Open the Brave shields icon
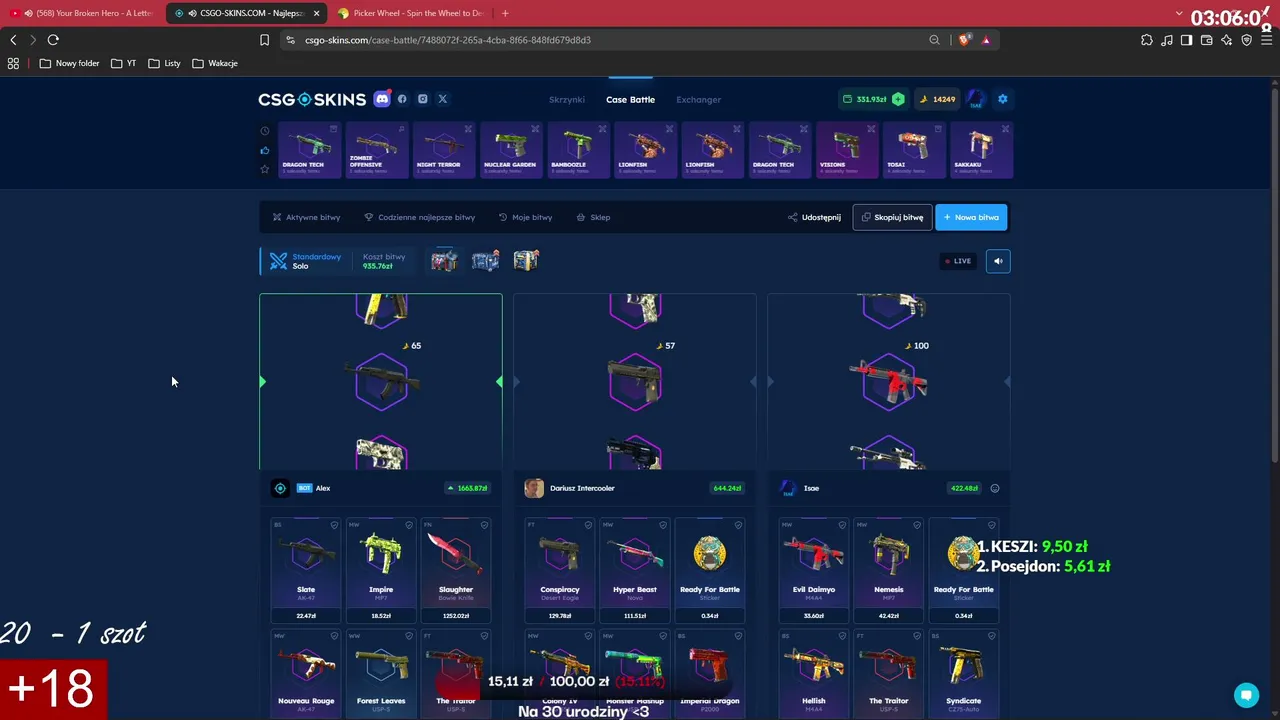The width and height of the screenshot is (1280, 720). tap(964, 40)
